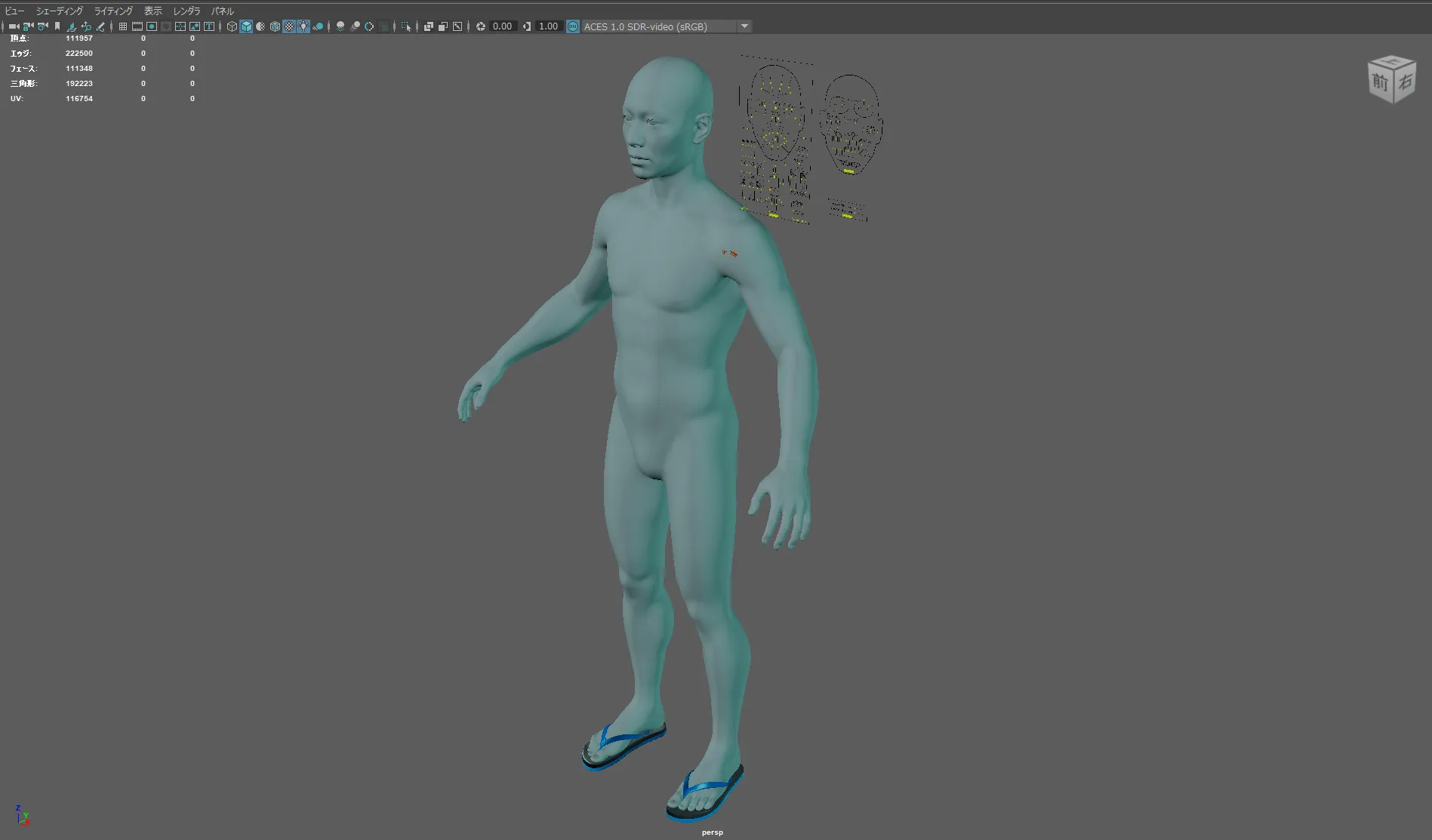The image size is (1432, 840).
Task: Open camera attributes via gear camera icon
Action: 42,26
